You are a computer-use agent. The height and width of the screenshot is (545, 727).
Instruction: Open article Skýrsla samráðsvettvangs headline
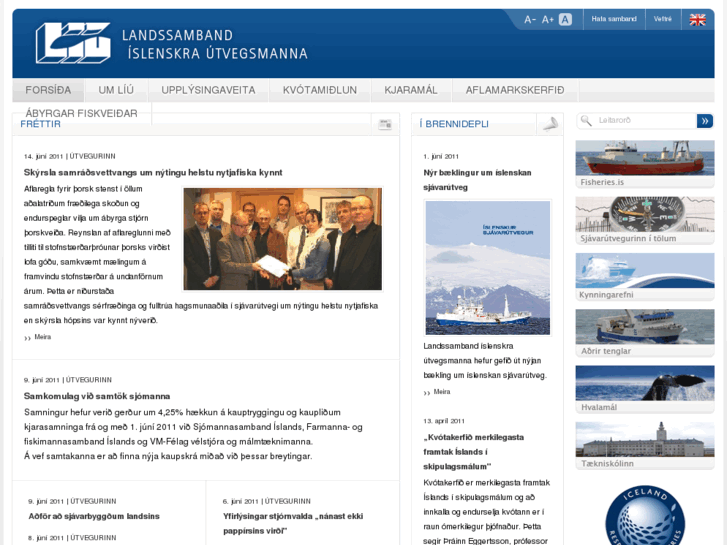[153, 173]
